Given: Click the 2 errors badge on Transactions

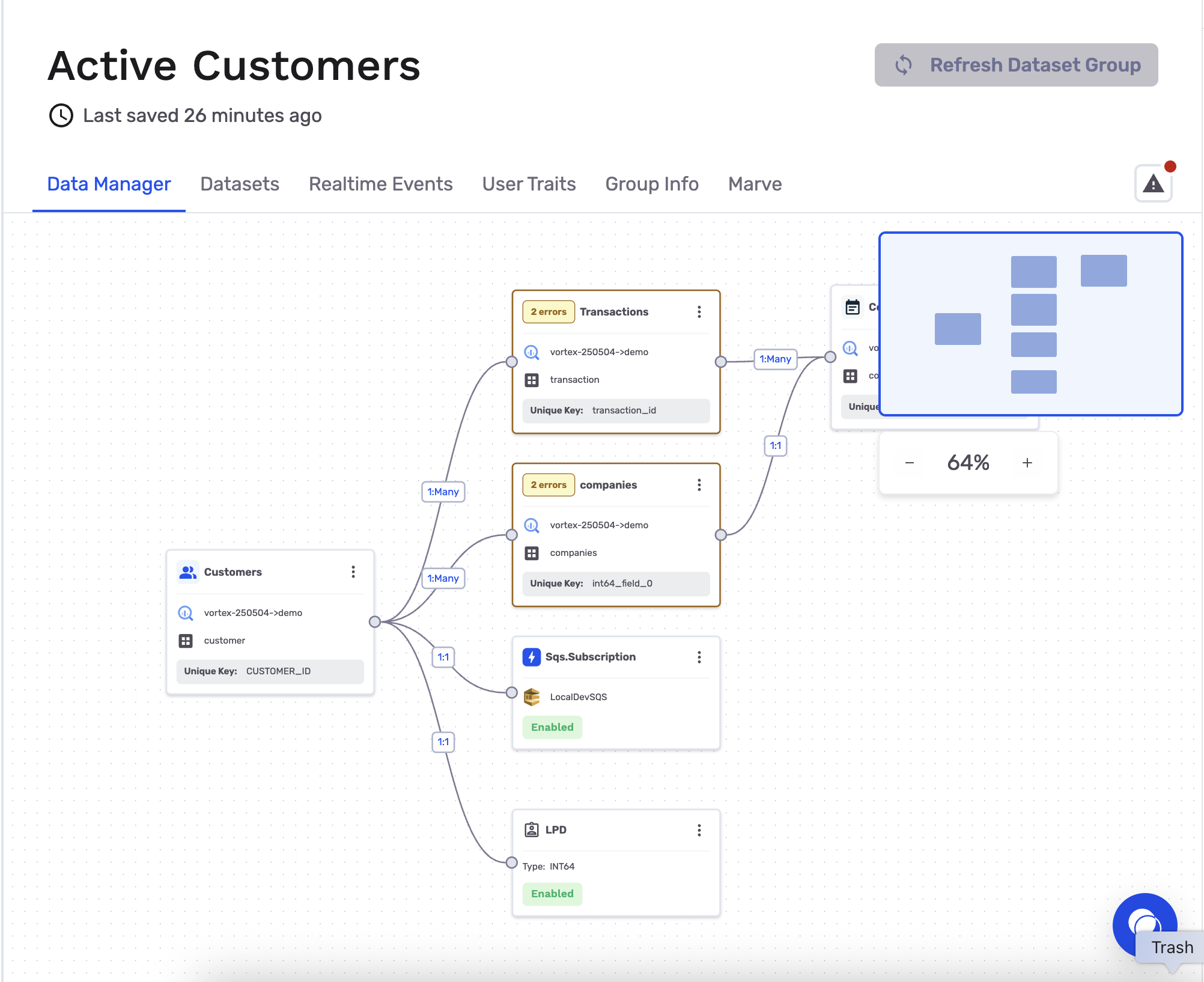Looking at the screenshot, I should click(x=547, y=311).
